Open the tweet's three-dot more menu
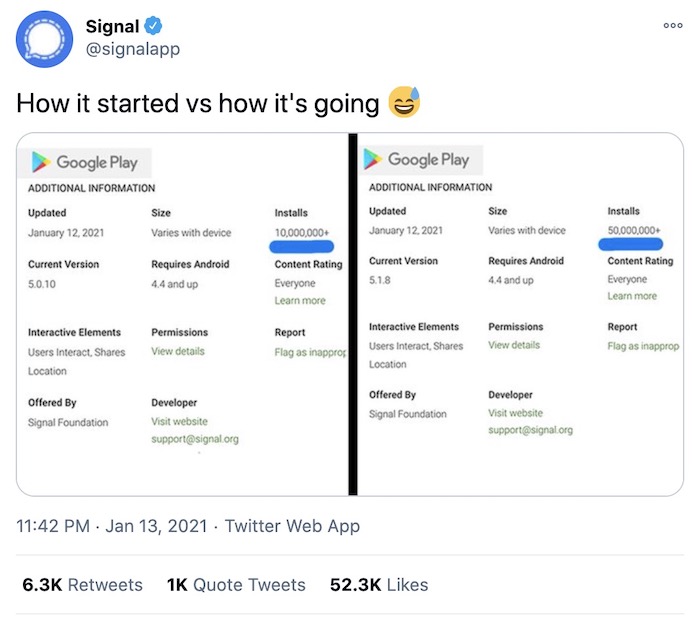 pyautogui.click(x=673, y=25)
